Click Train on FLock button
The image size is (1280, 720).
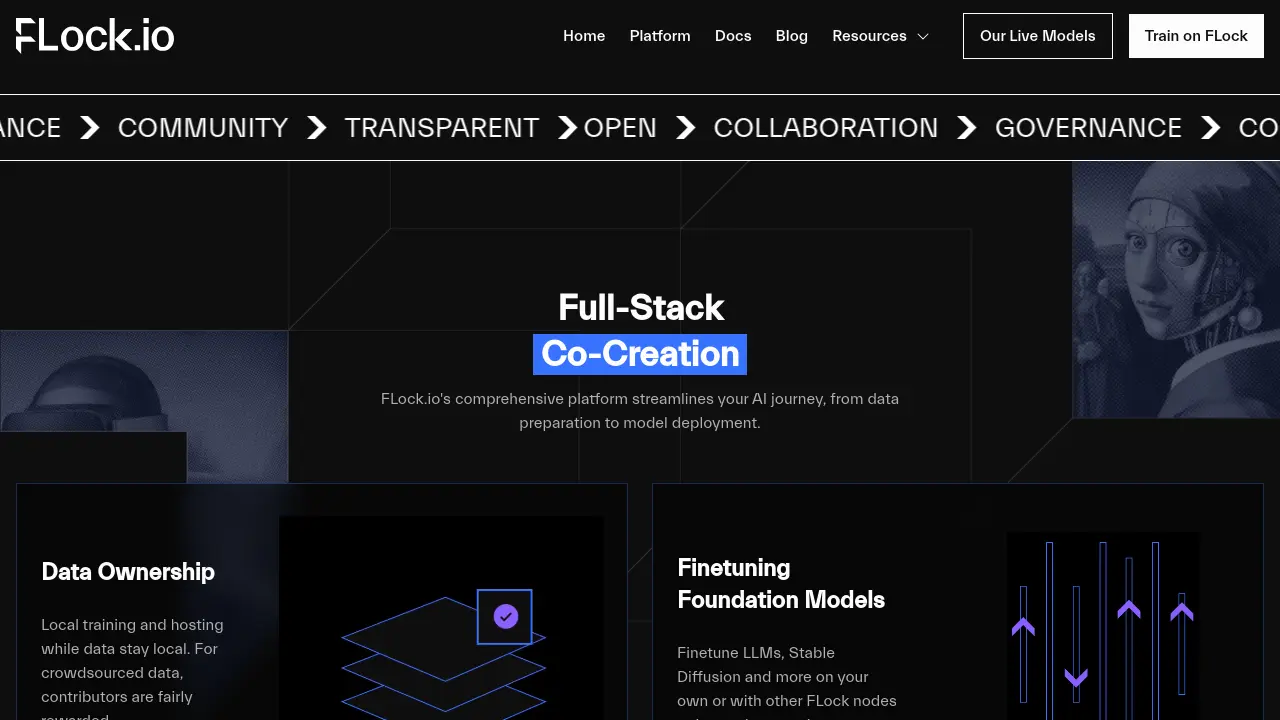[x=1196, y=36]
